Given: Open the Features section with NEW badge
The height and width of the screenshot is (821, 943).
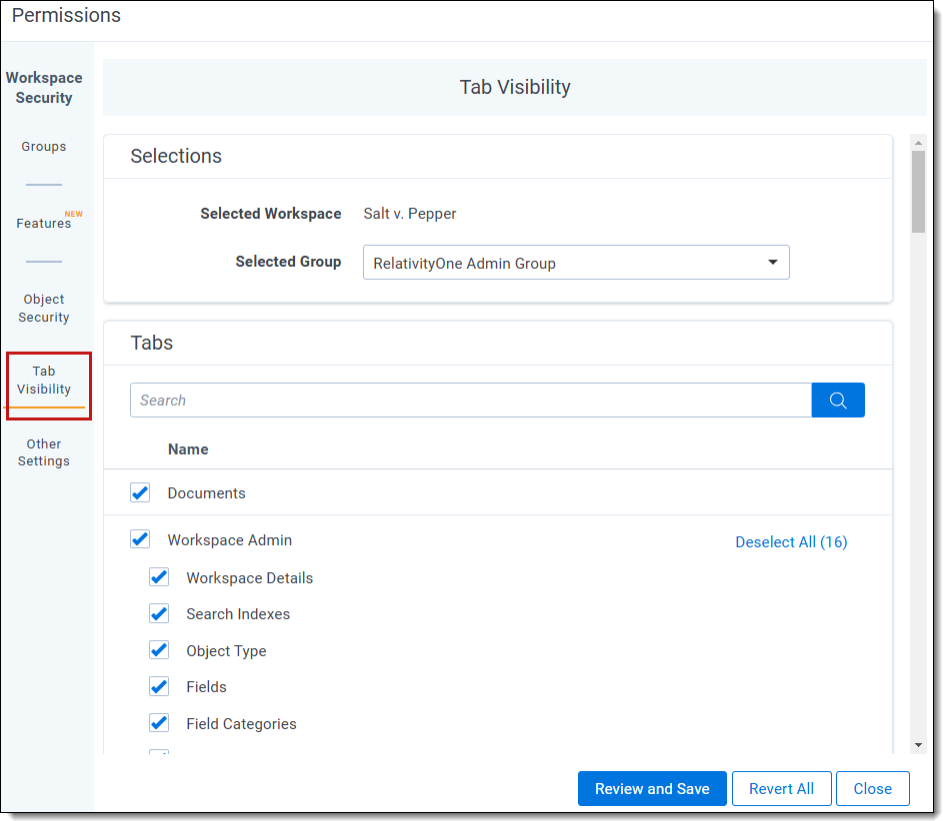Looking at the screenshot, I should click(43, 222).
